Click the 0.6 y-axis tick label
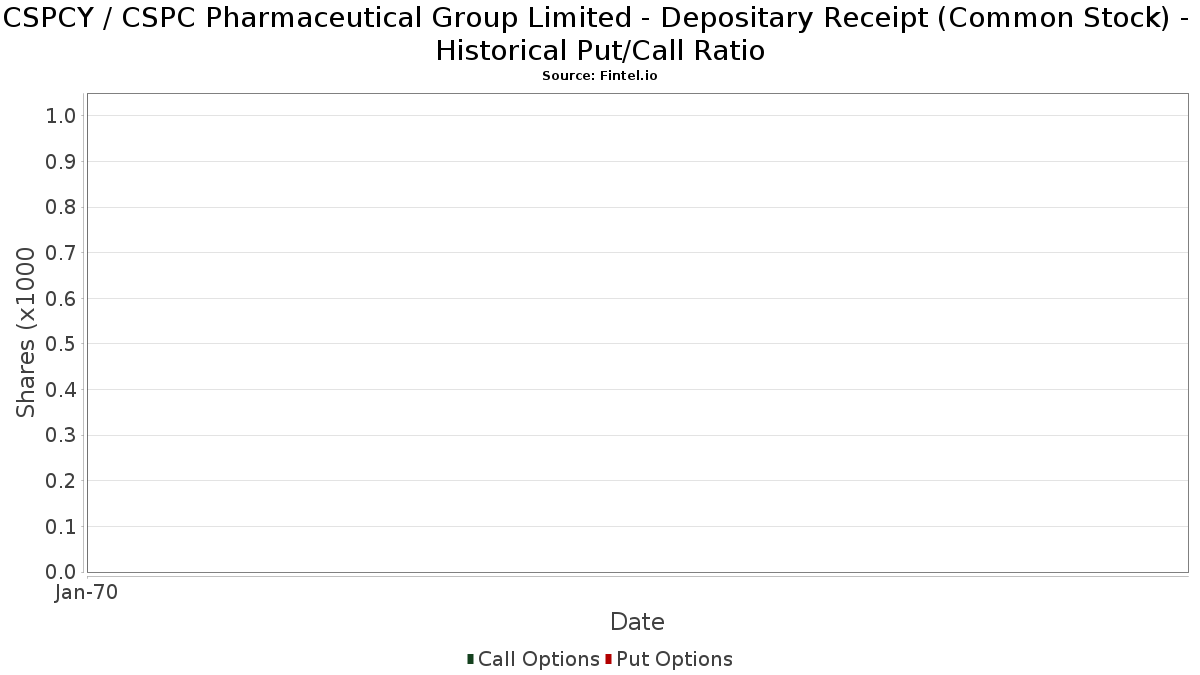The image size is (1200, 675). click(x=61, y=299)
